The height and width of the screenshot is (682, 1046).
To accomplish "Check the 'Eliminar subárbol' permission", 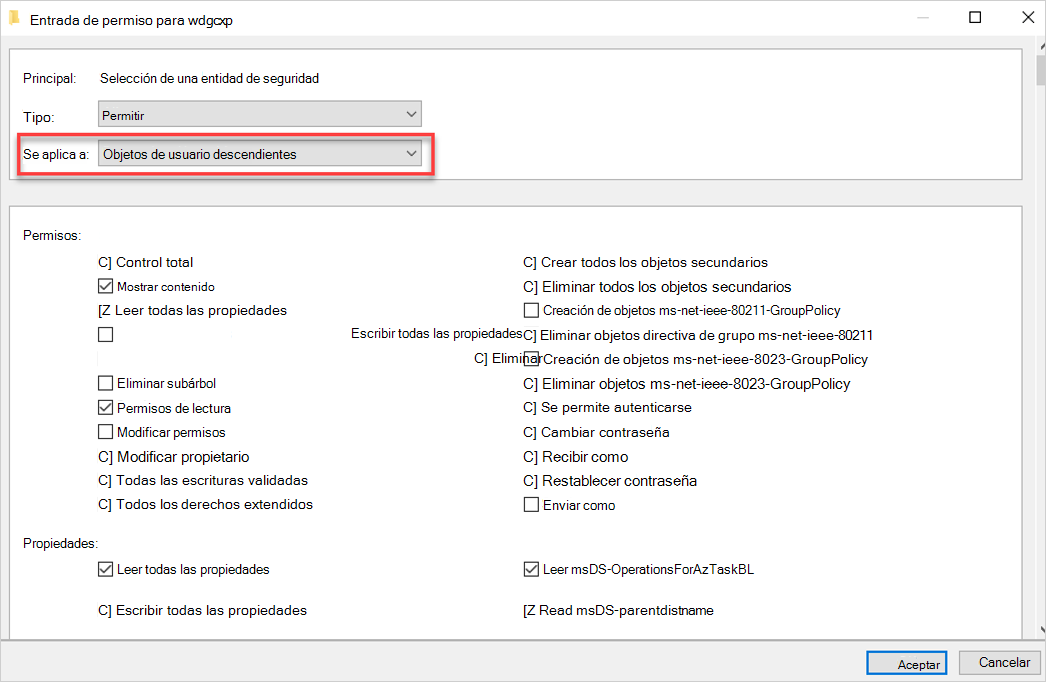I will (x=105, y=383).
